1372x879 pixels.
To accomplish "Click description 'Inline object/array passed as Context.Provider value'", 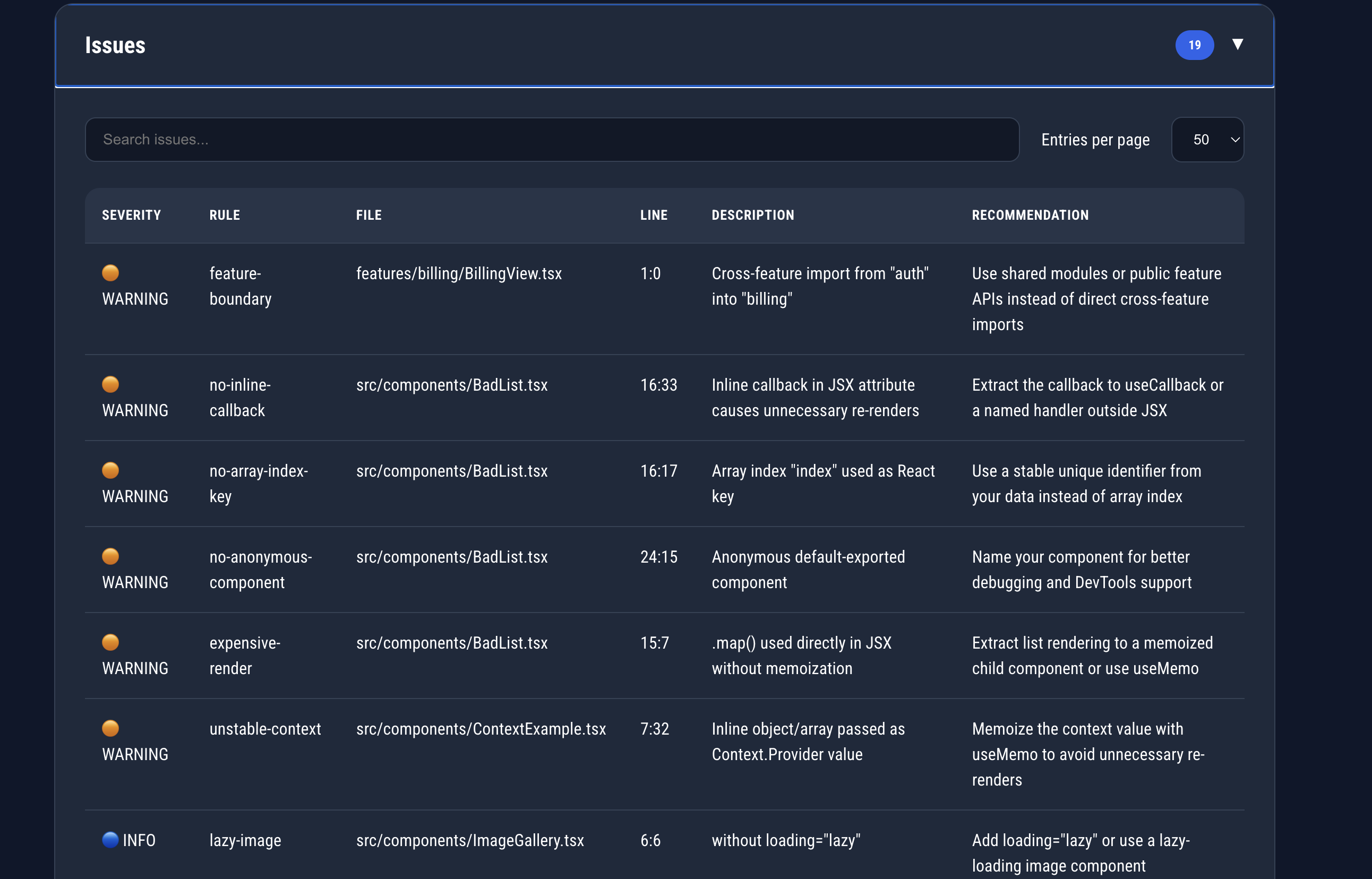I will point(809,742).
